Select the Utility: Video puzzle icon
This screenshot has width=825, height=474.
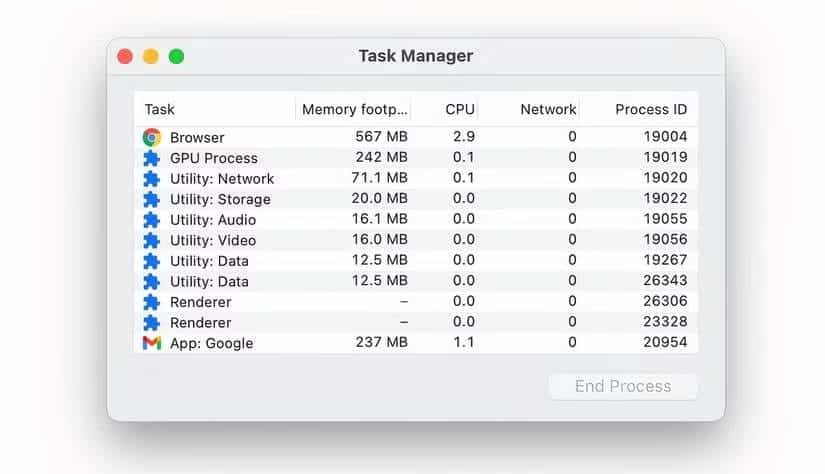pos(152,240)
